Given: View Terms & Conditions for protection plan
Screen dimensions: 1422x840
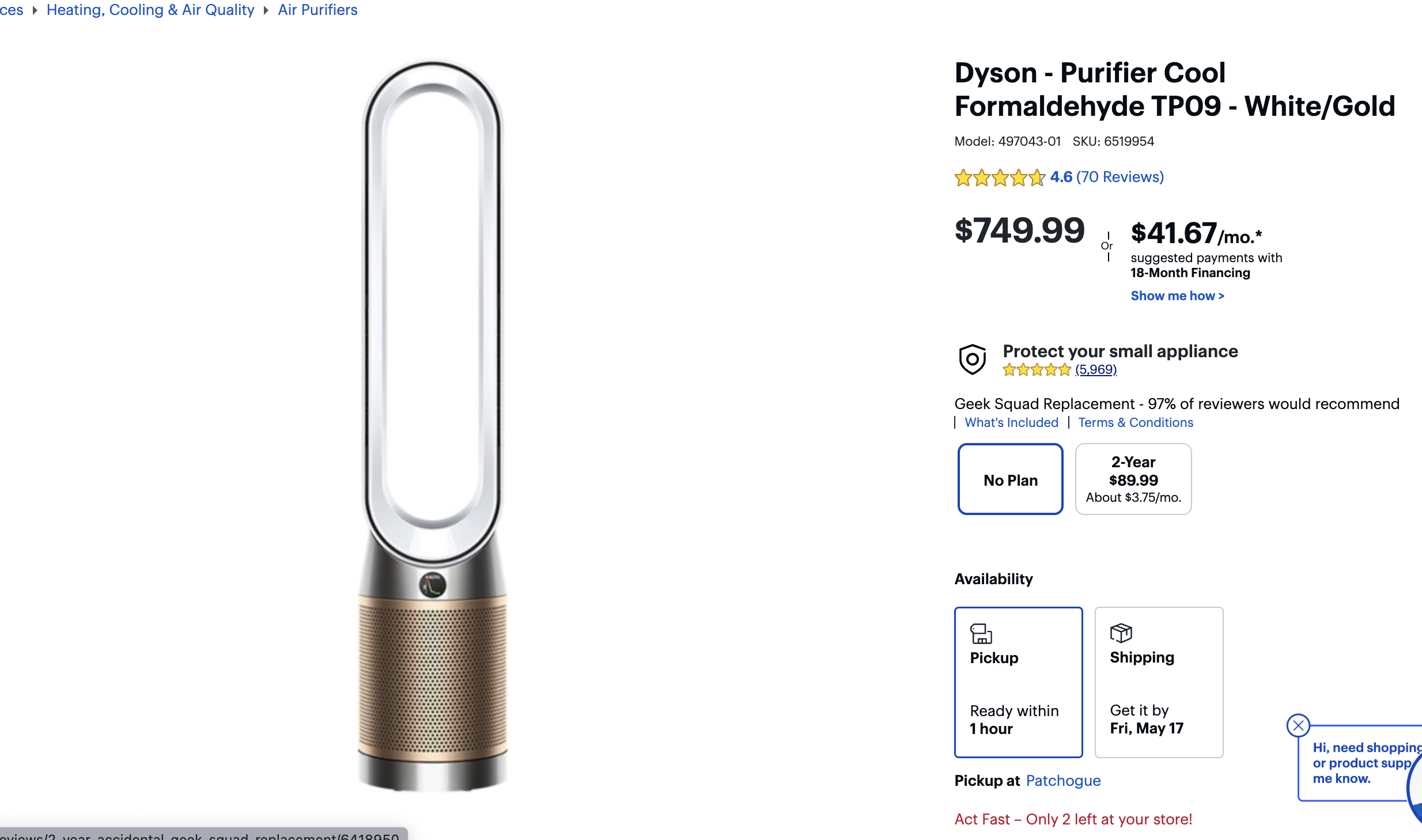Looking at the screenshot, I should coord(1135,423).
